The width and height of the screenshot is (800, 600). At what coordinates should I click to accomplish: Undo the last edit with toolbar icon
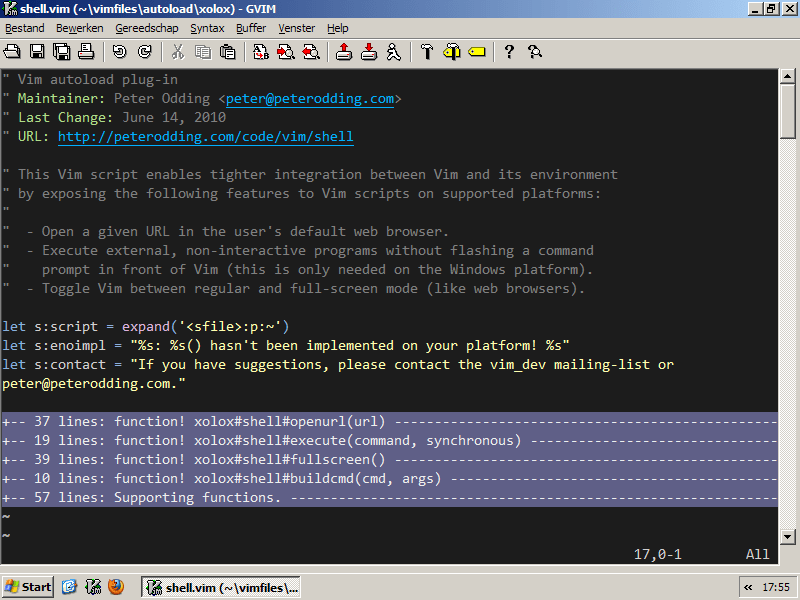[117, 52]
